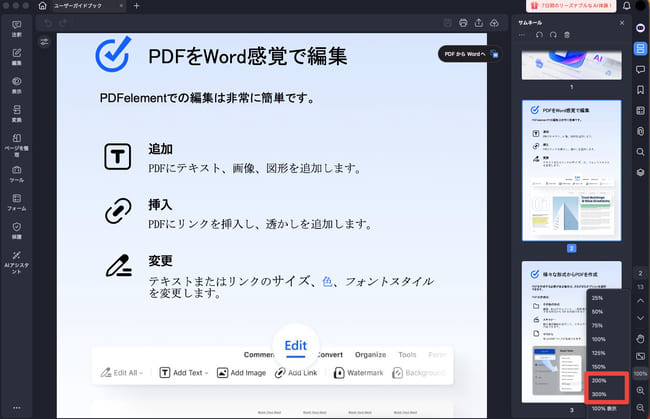Open the AIアシスタント tool
Screen dimensions: 650x419
(x=17, y=262)
